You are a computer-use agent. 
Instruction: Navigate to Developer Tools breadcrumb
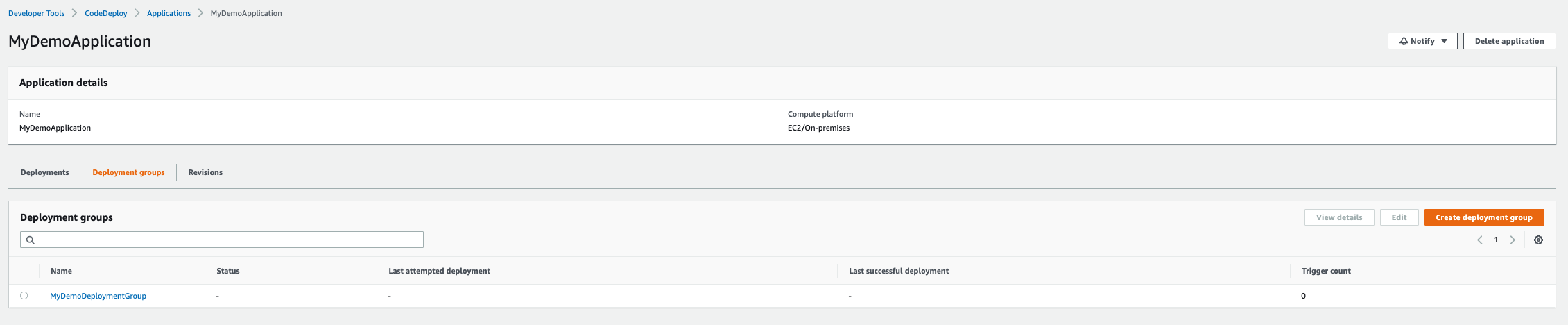[36, 13]
